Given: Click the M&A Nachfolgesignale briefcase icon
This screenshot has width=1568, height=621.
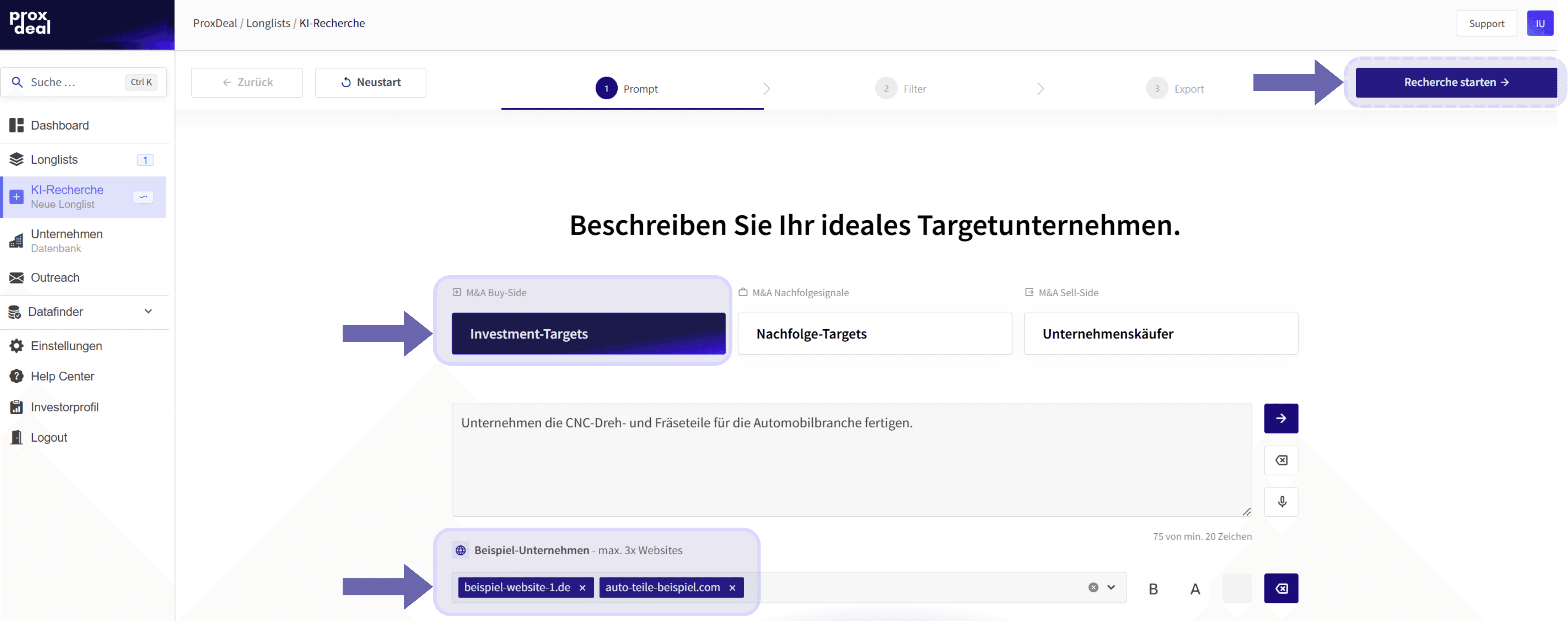Looking at the screenshot, I should click(x=743, y=292).
